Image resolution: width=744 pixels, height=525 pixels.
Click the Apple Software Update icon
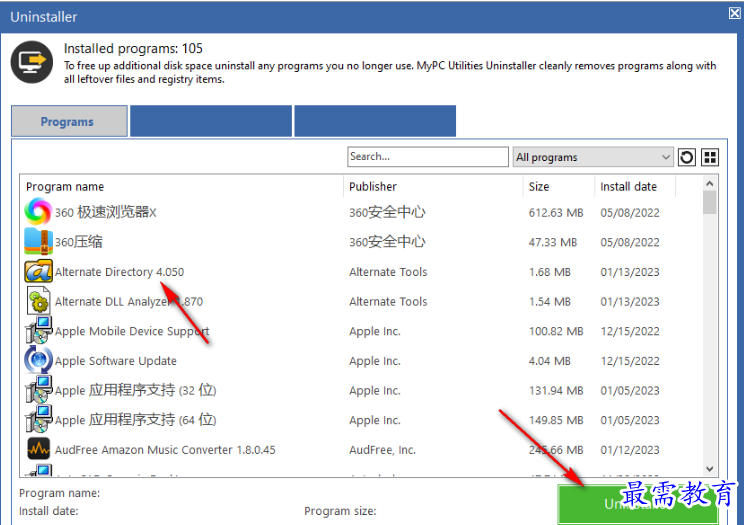38,360
